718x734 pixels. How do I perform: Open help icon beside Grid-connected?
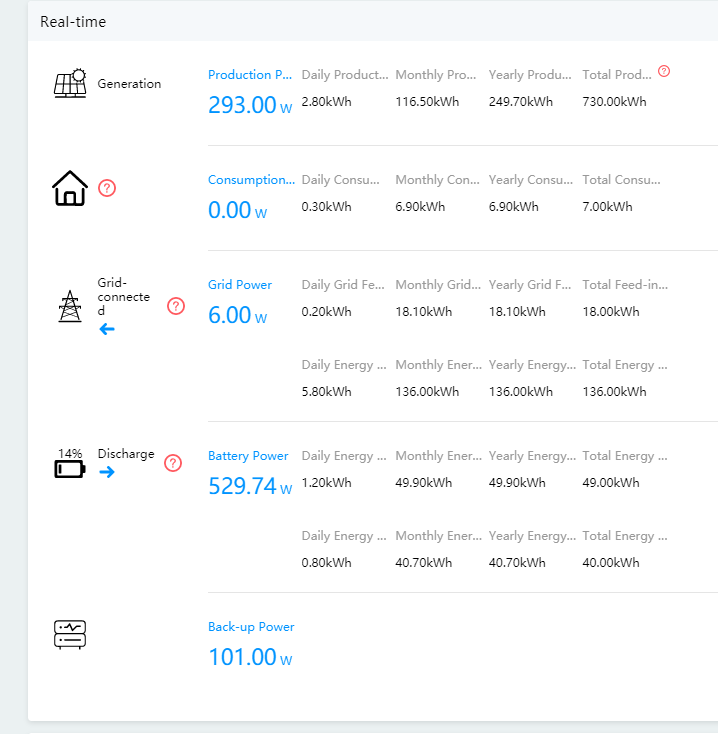(176, 306)
